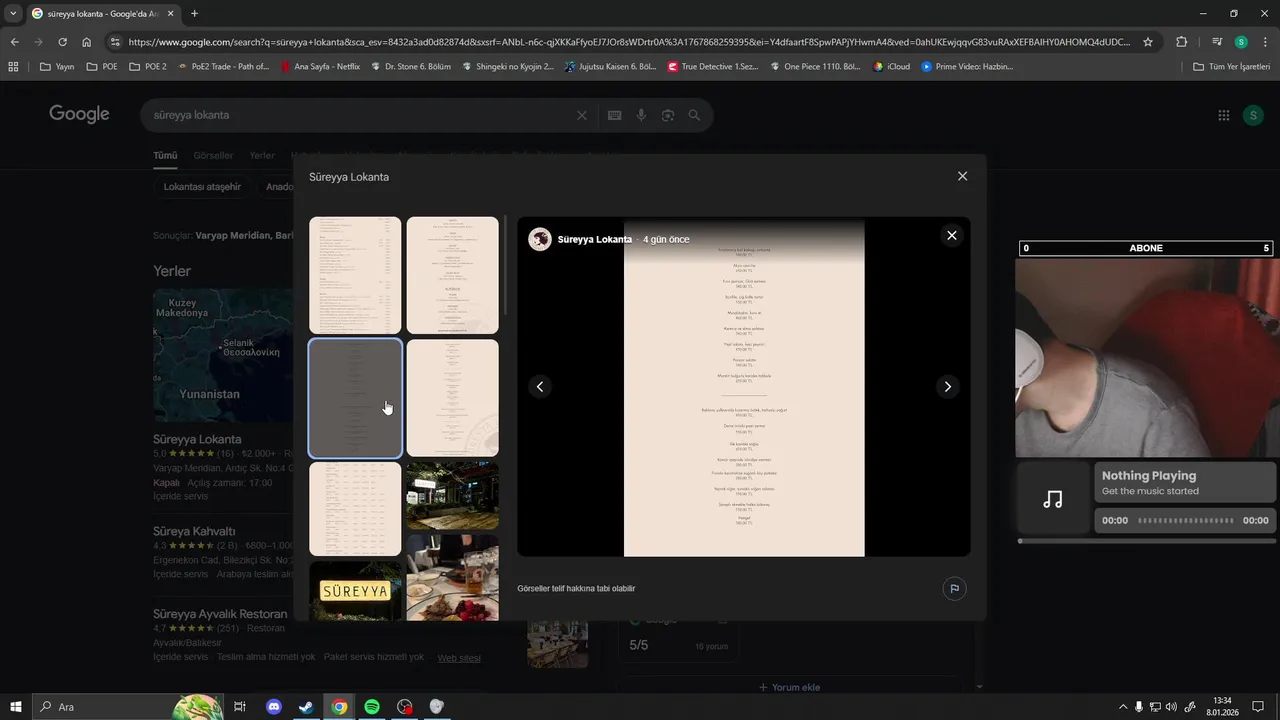Expand the tab search dropdown arrow
The width and height of the screenshot is (1280, 720).
tap(13, 13)
